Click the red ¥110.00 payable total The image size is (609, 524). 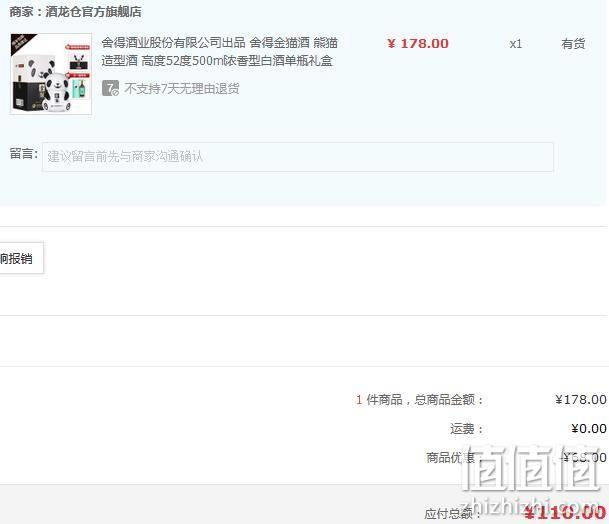tap(565, 512)
